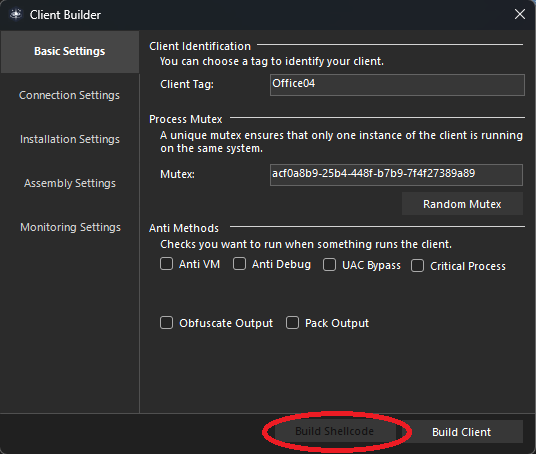Select the Assembly Settings tab

click(70, 183)
